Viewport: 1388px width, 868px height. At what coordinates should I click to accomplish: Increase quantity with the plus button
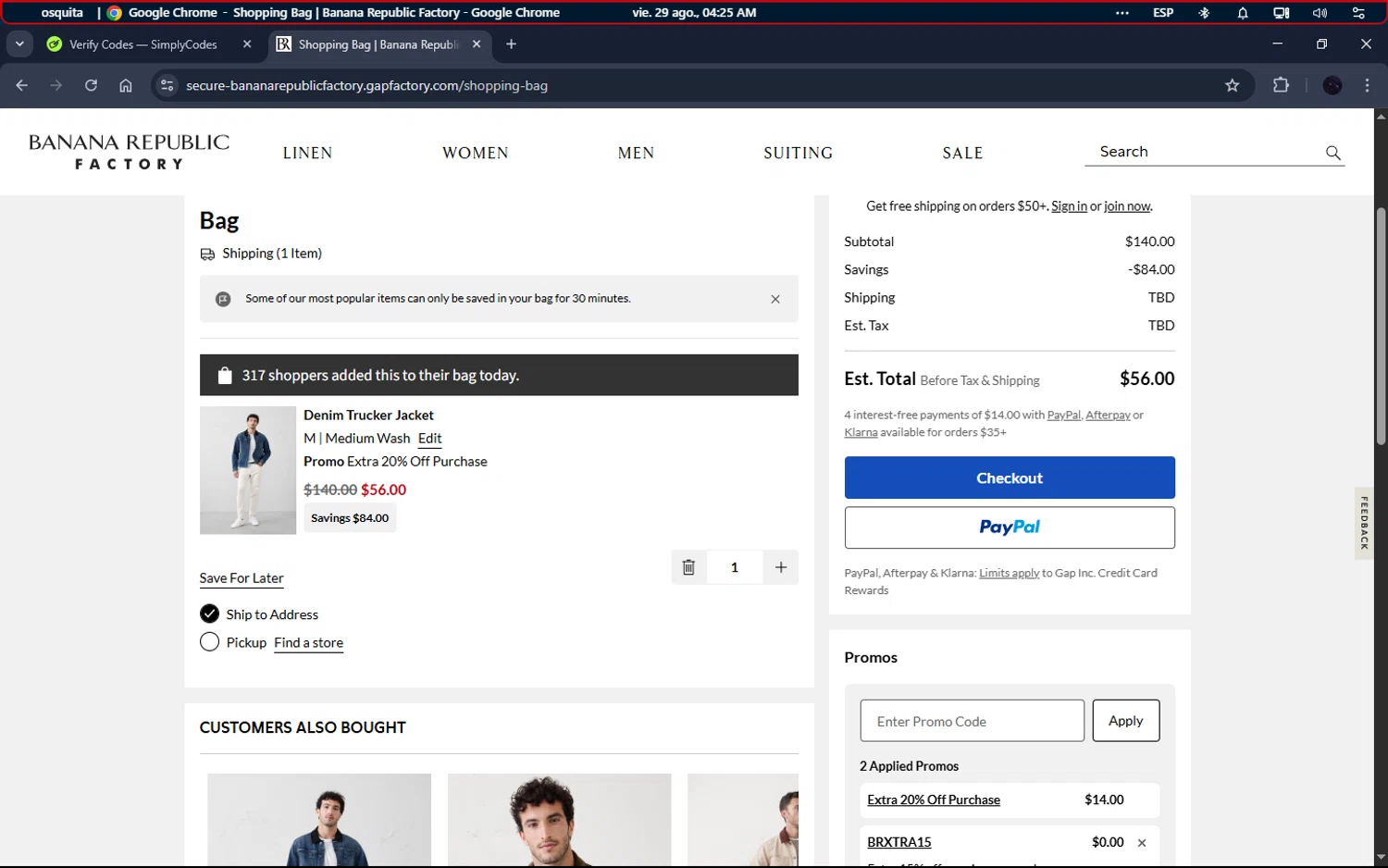781,567
